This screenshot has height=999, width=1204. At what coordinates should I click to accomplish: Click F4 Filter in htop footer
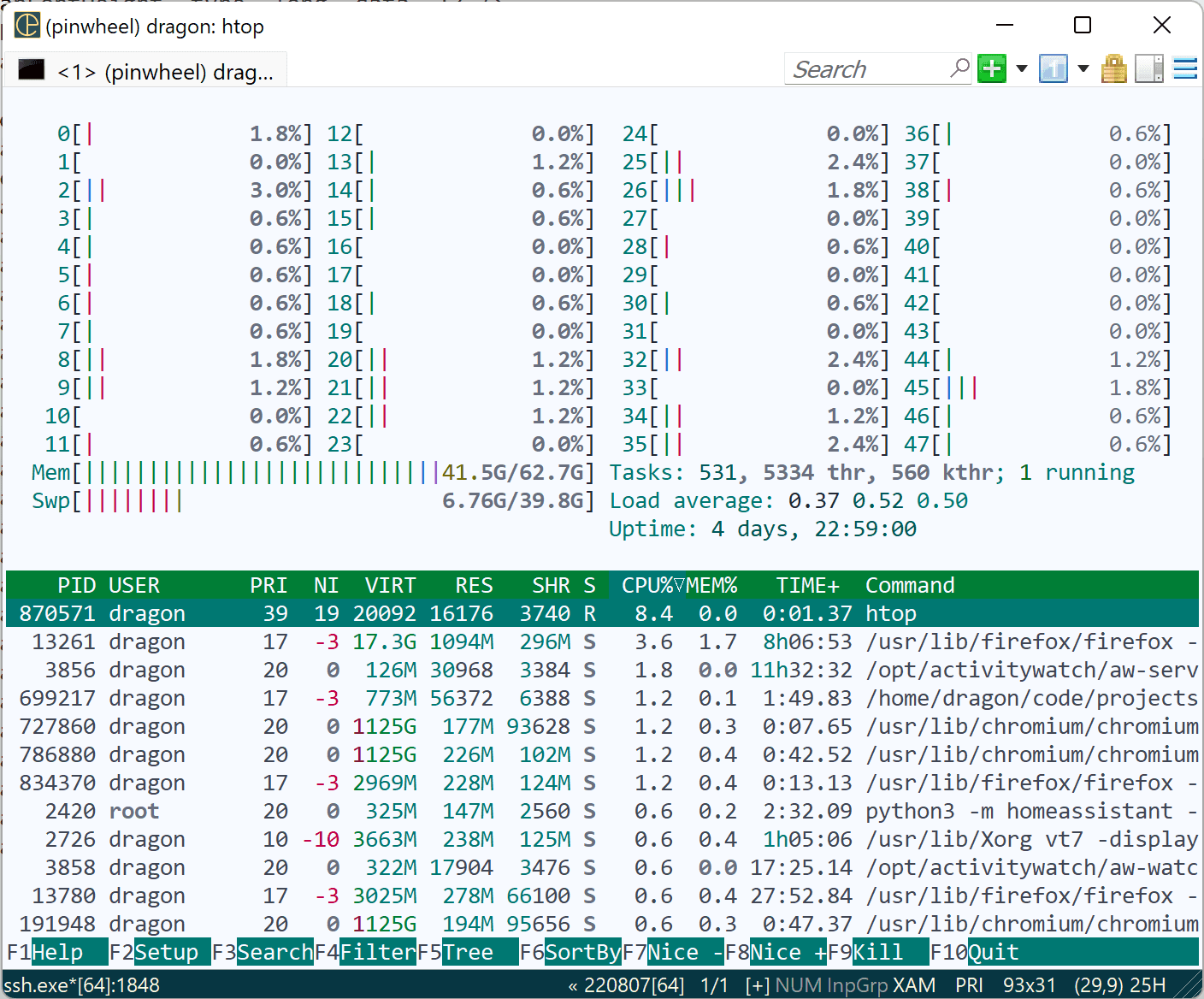point(365,952)
